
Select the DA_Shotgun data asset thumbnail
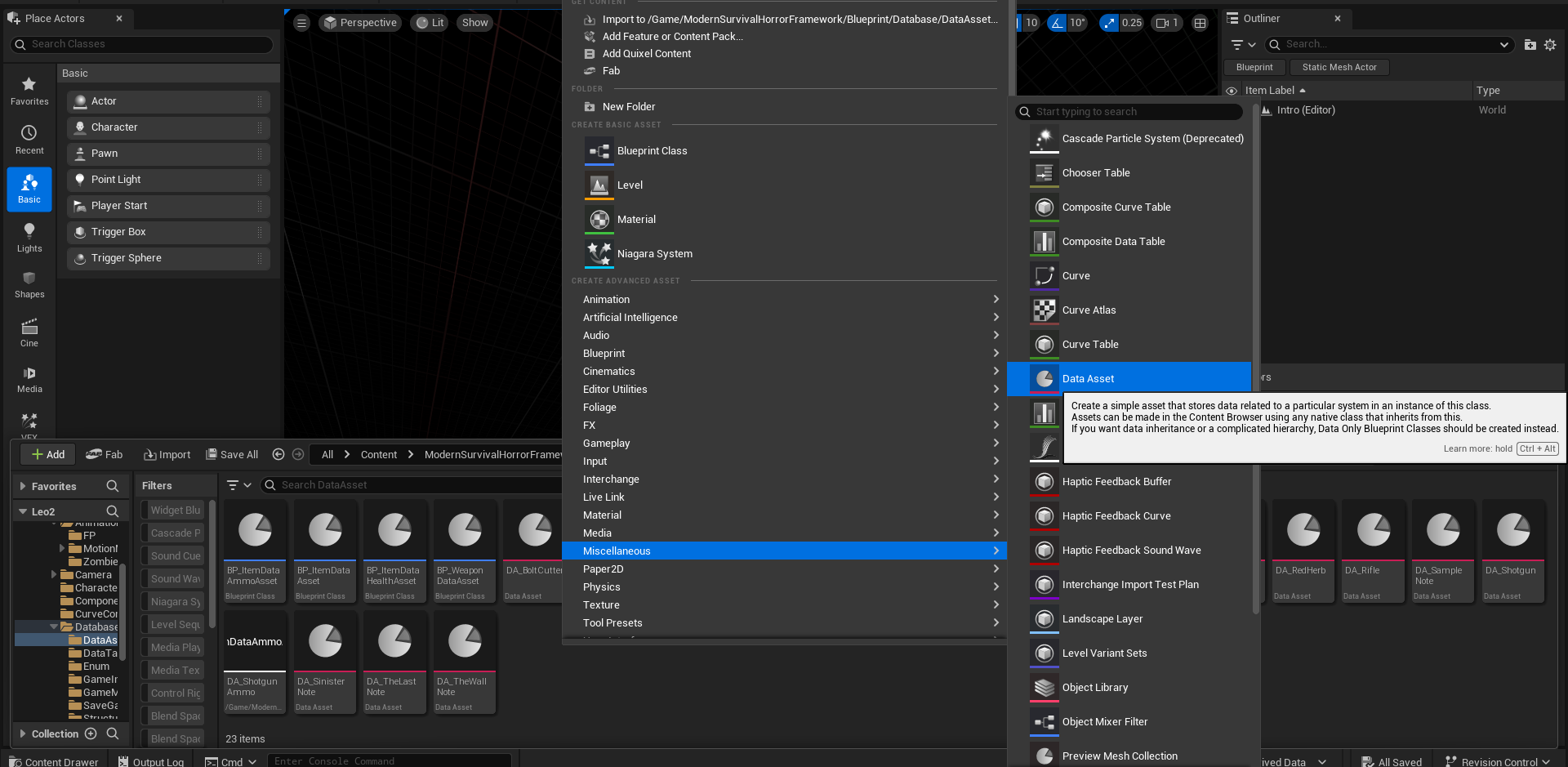tap(1513, 551)
